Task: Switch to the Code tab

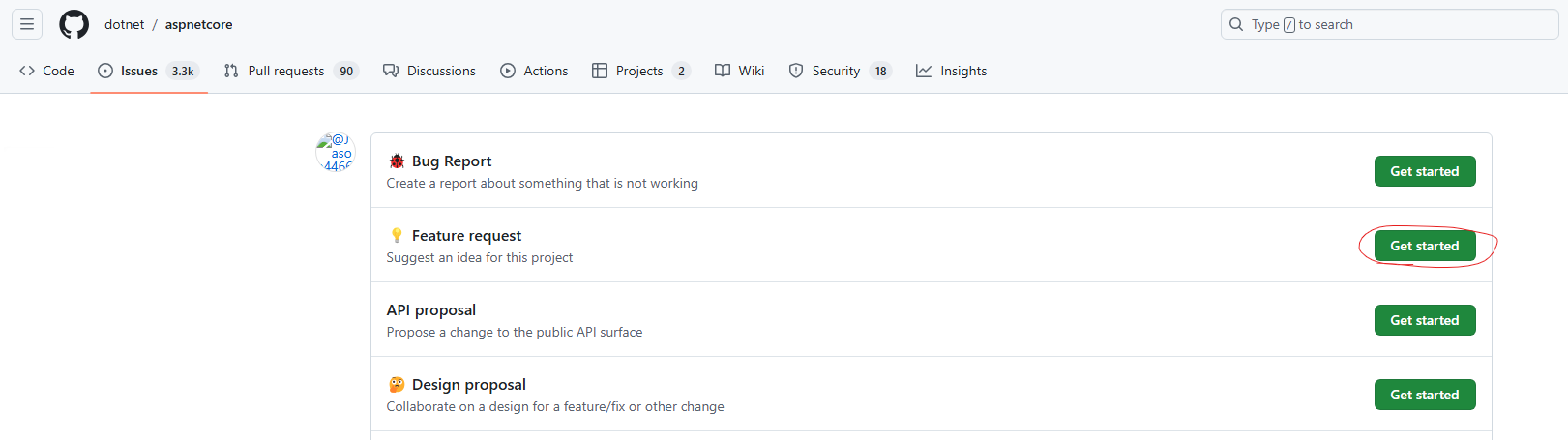Action: pos(46,71)
